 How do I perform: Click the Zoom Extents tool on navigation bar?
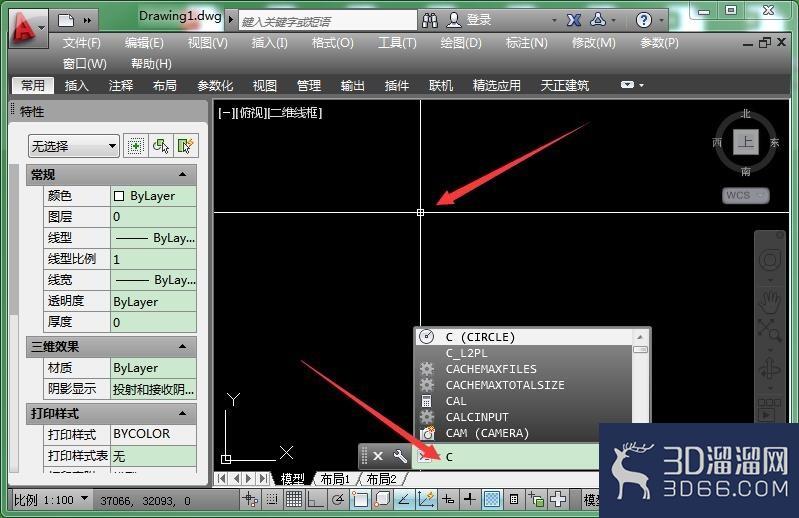(x=769, y=330)
